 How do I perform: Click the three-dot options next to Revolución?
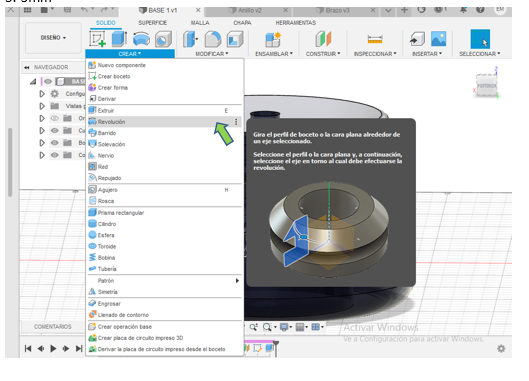(x=236, y=121)
